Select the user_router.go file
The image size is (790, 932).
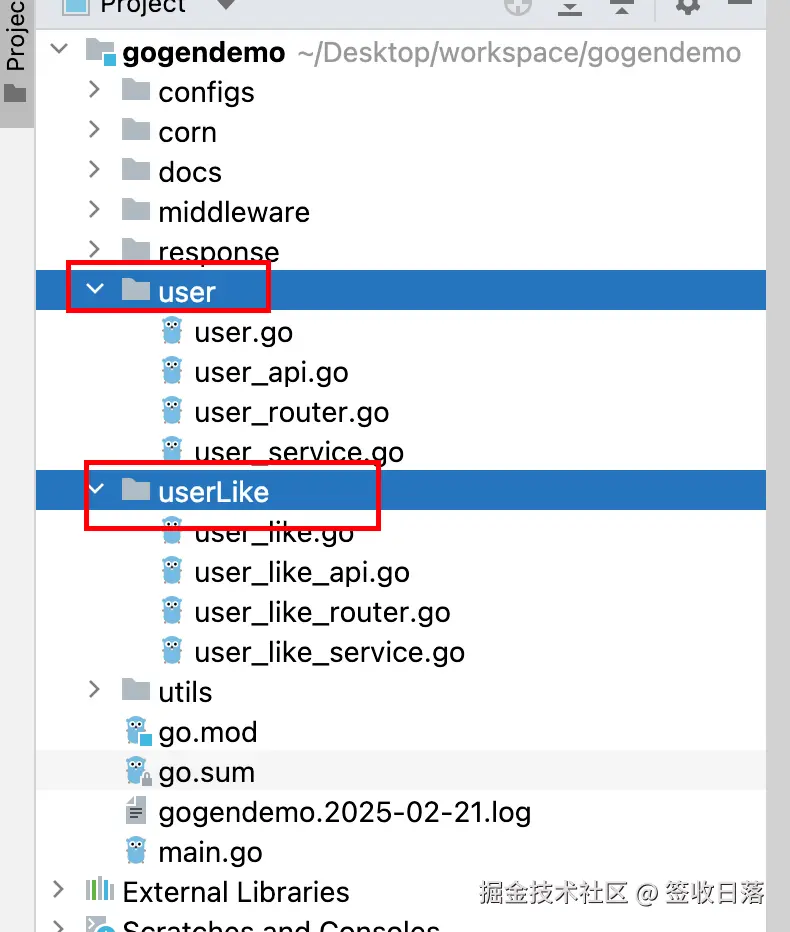tap(291, 412)
